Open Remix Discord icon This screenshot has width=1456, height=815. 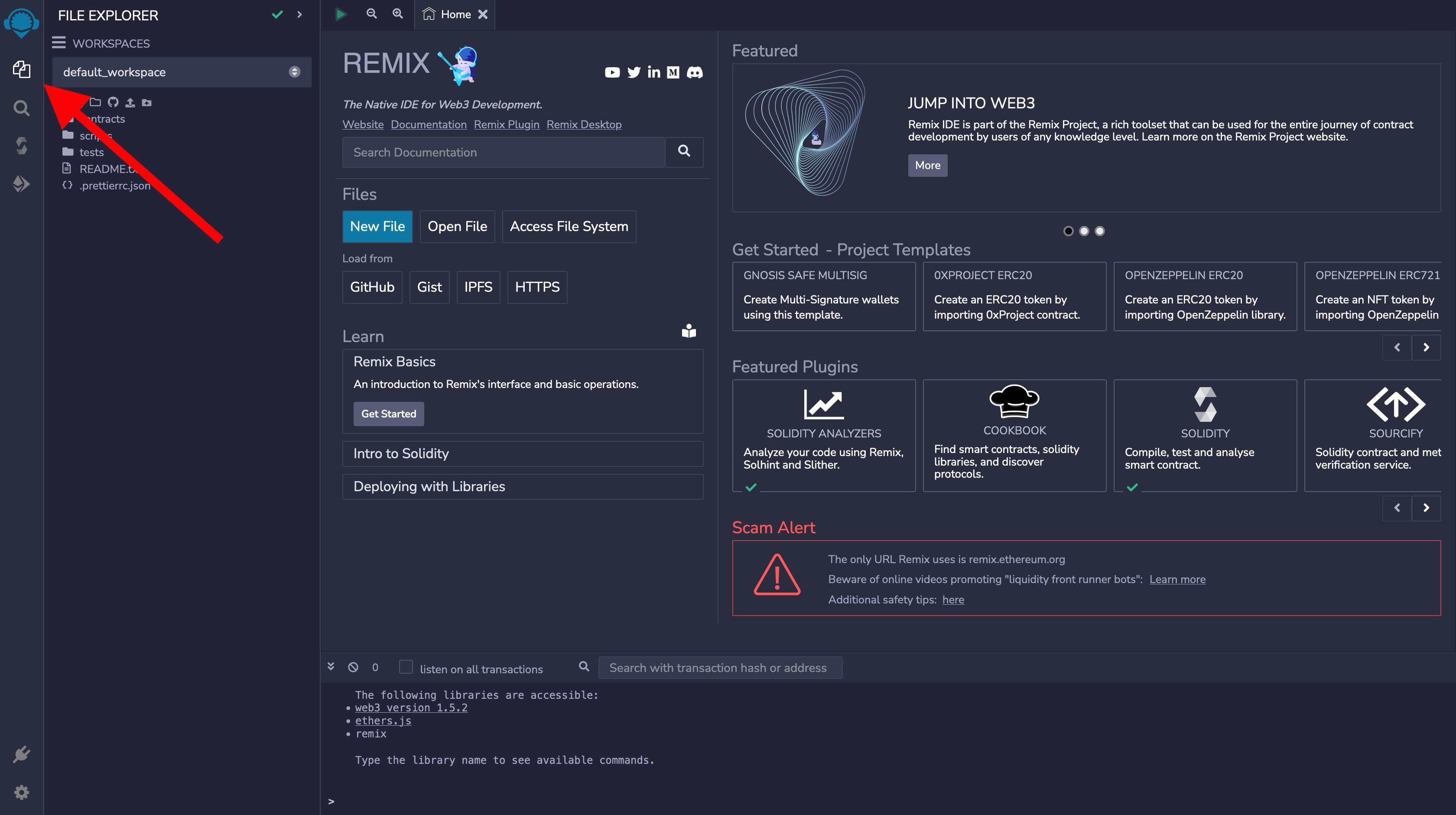(x=695, y=72)
